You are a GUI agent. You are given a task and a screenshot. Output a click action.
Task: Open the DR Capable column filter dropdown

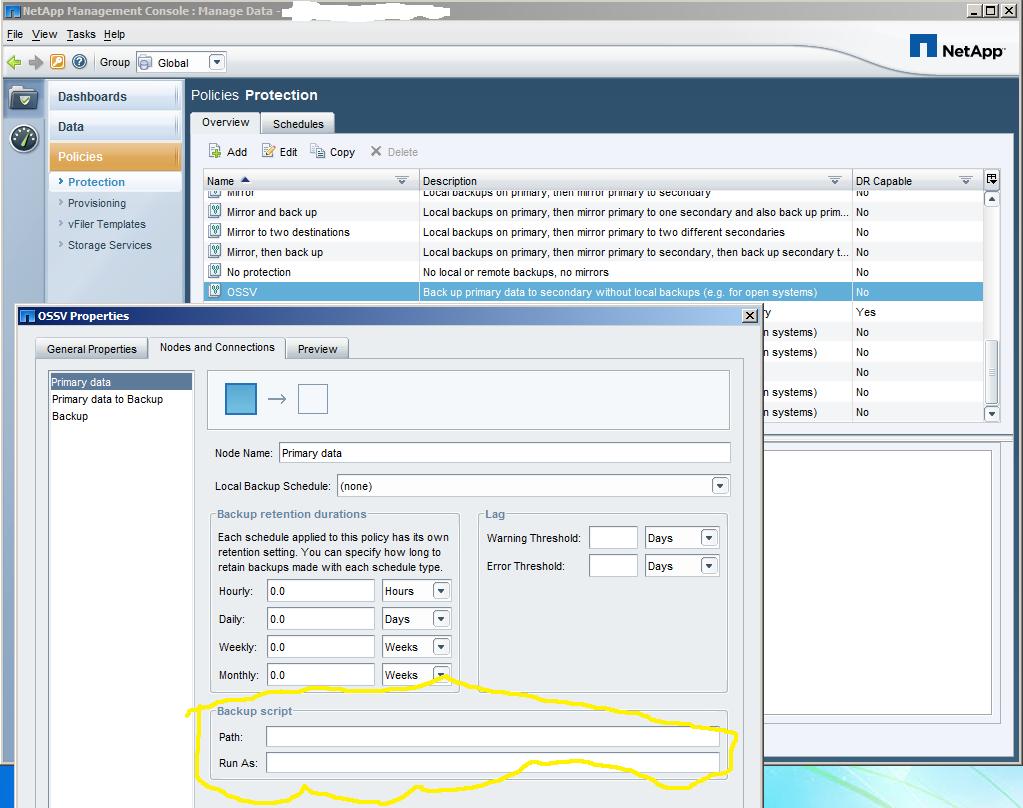966,180
